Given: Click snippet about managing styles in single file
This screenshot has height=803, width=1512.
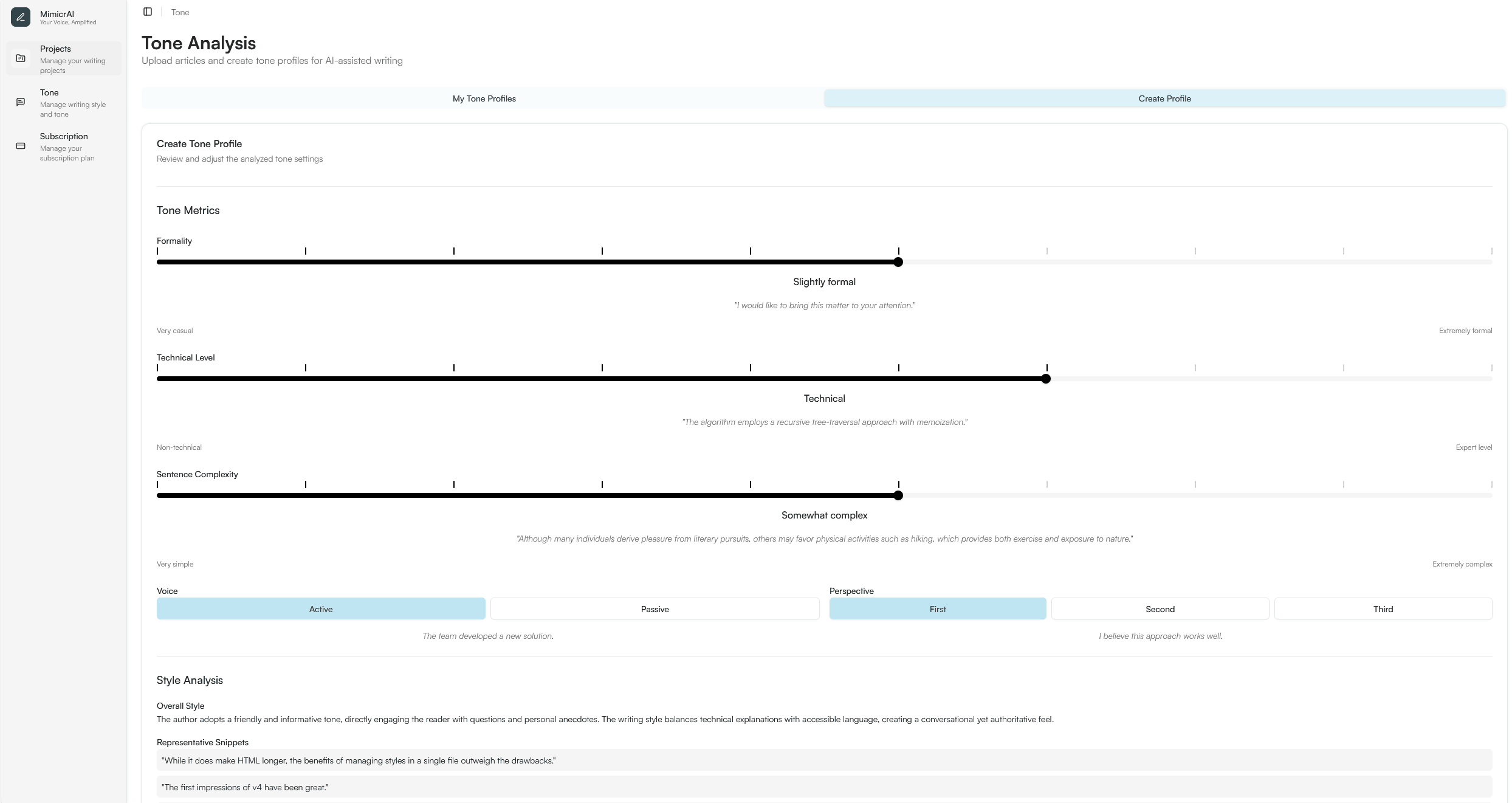Looking at the screenshot, I should click(x=824, y=760).
